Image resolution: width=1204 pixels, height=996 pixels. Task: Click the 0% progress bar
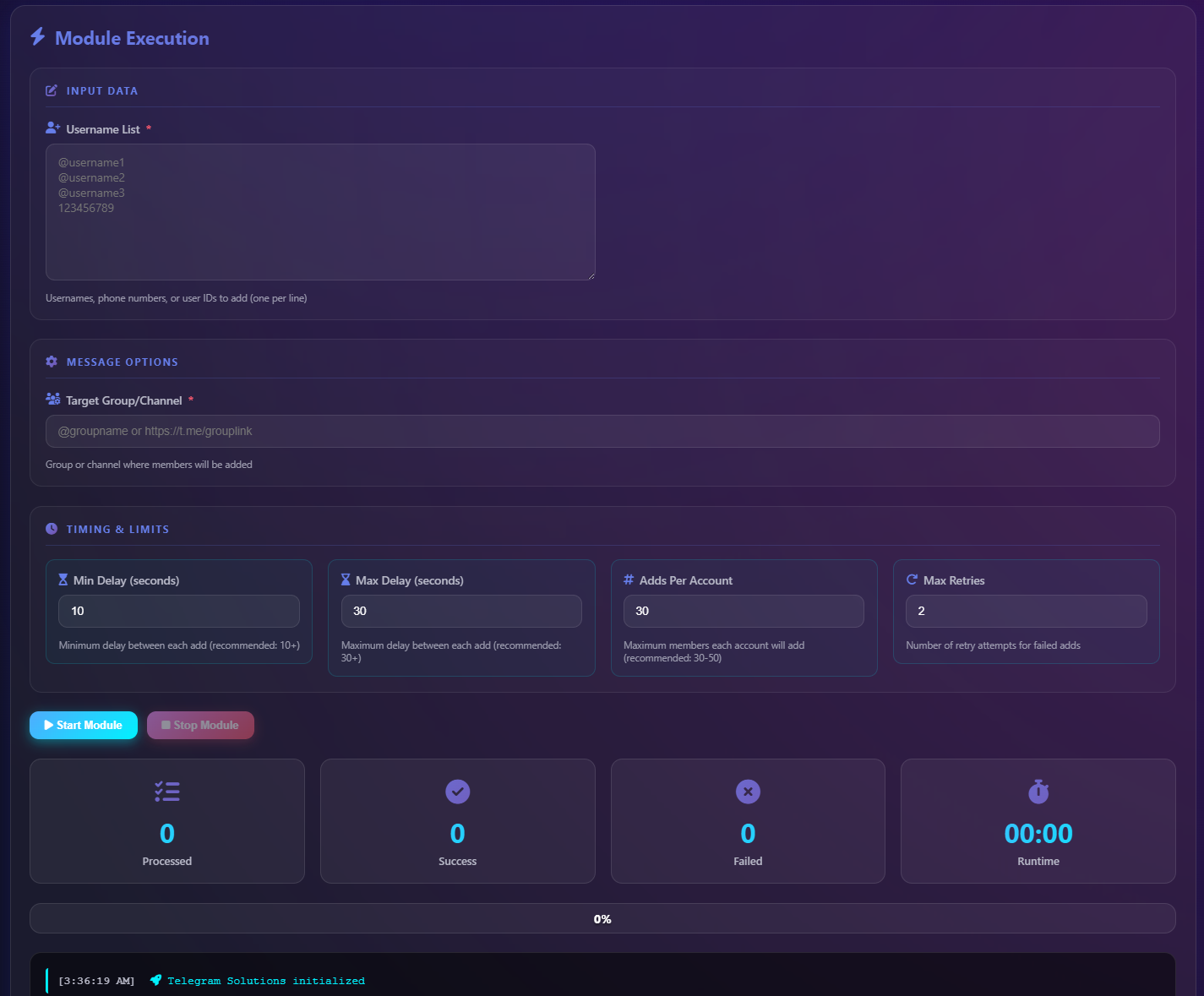602,918
